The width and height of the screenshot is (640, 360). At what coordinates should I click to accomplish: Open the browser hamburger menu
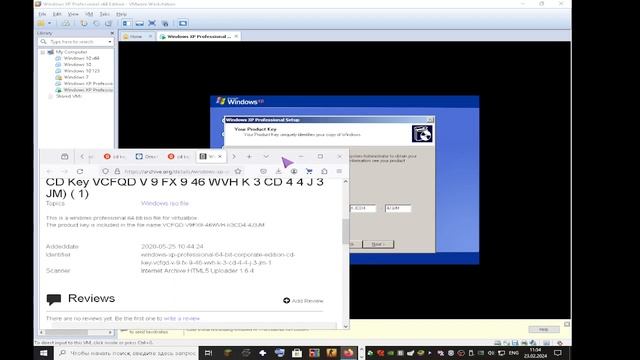[x=339, y=171]
